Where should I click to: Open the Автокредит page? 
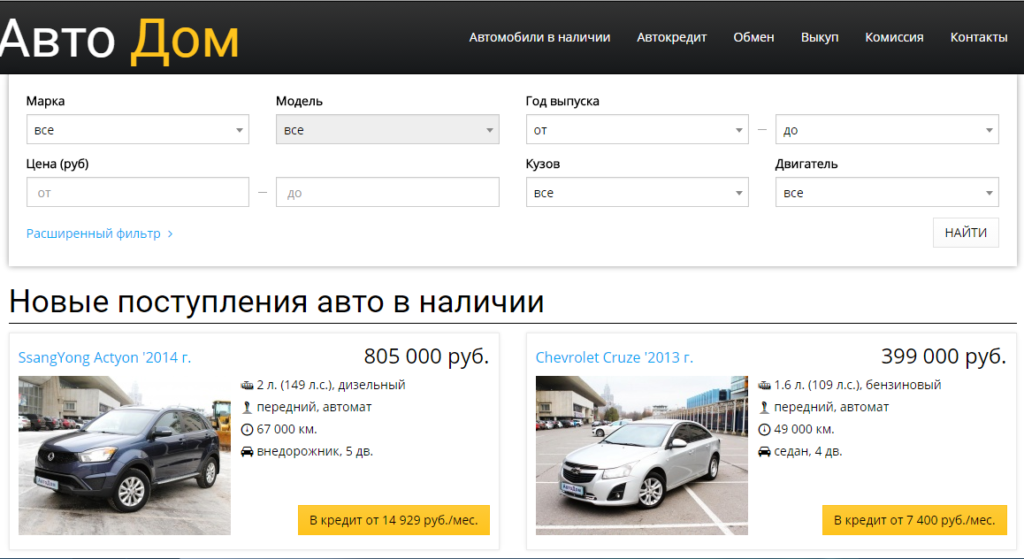671,37
